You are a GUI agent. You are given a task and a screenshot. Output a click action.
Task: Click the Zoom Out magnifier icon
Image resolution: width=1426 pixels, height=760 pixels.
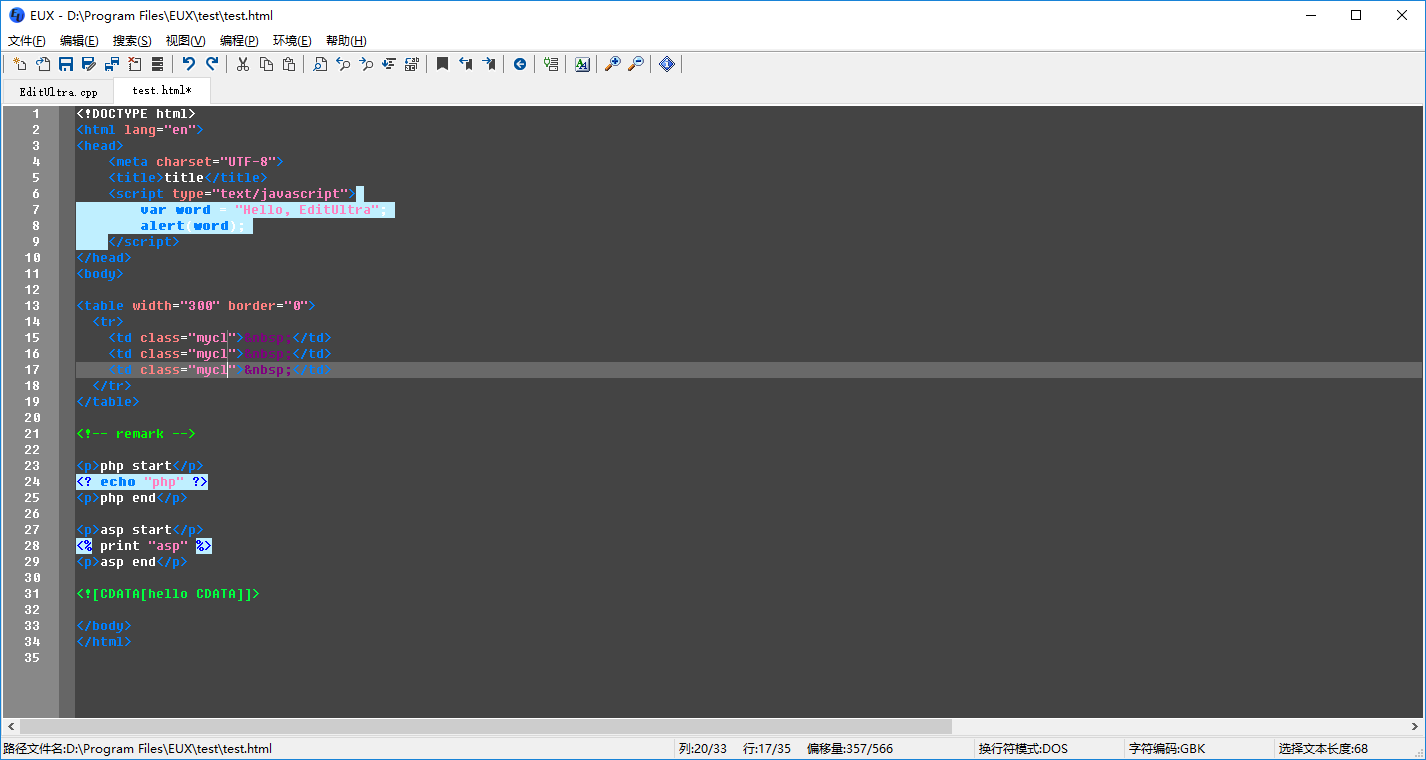(x=636, y=64)
